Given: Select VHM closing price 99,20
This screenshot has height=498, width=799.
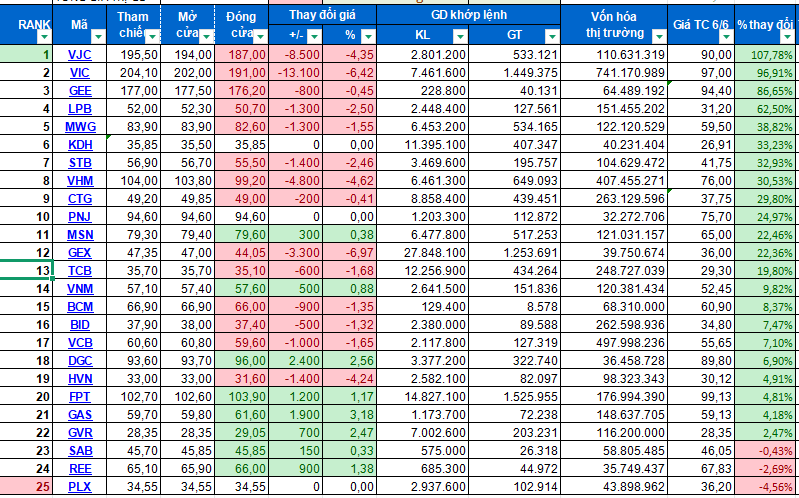Looking at the screenshot, I should click(242, 180).
